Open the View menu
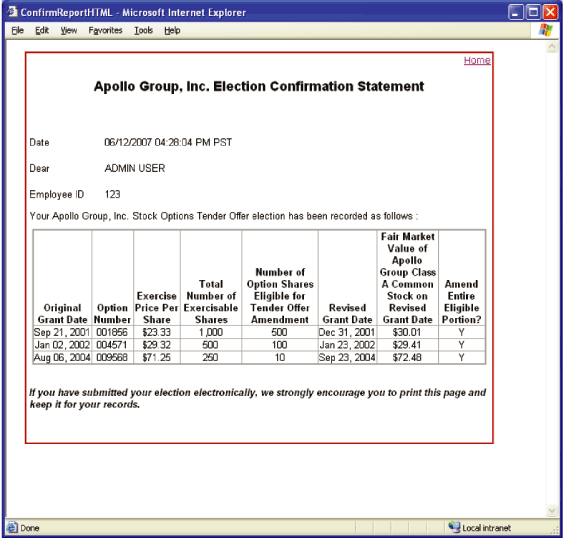Image resolution: width=564 pixels, height=538 pixels. tap(69, 31)
